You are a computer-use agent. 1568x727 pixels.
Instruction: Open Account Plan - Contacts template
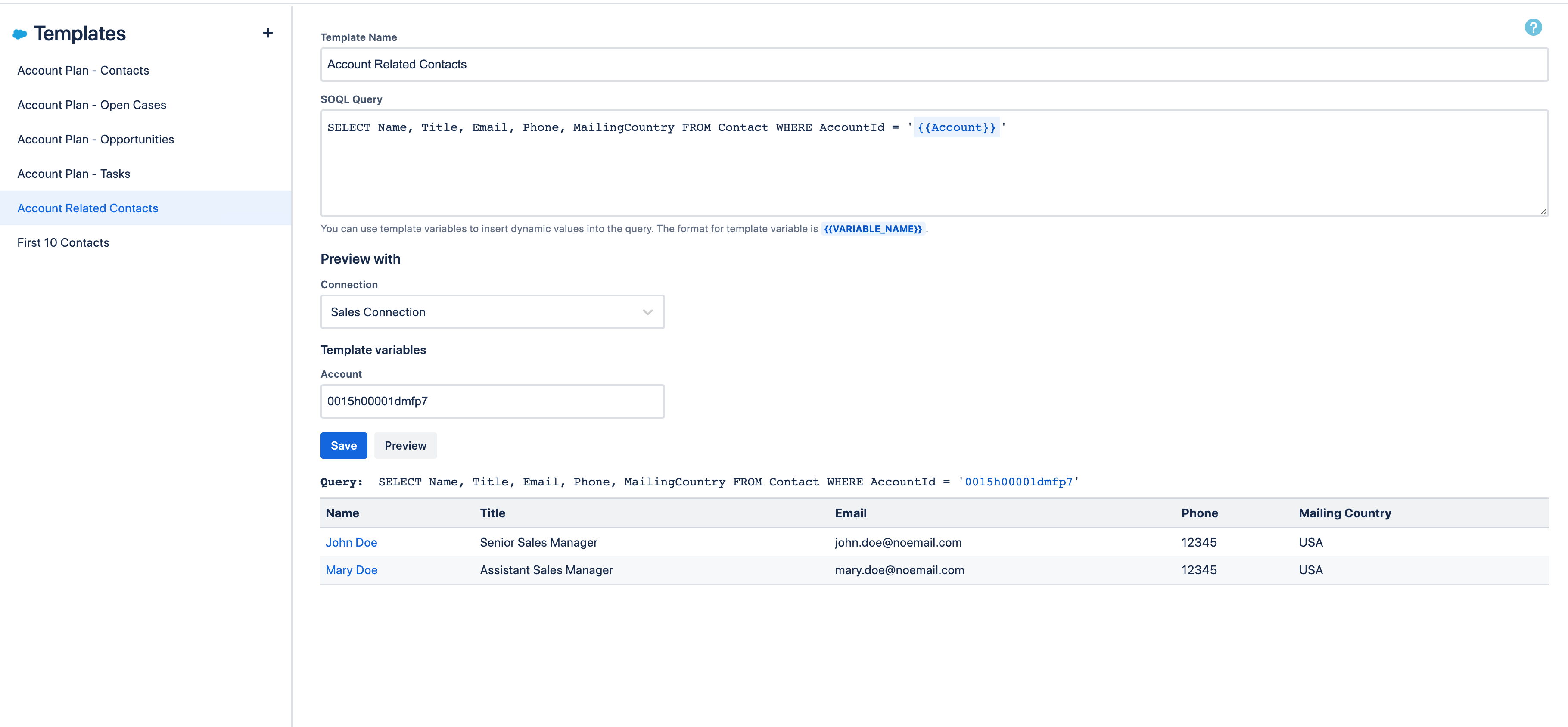(83, 71)
